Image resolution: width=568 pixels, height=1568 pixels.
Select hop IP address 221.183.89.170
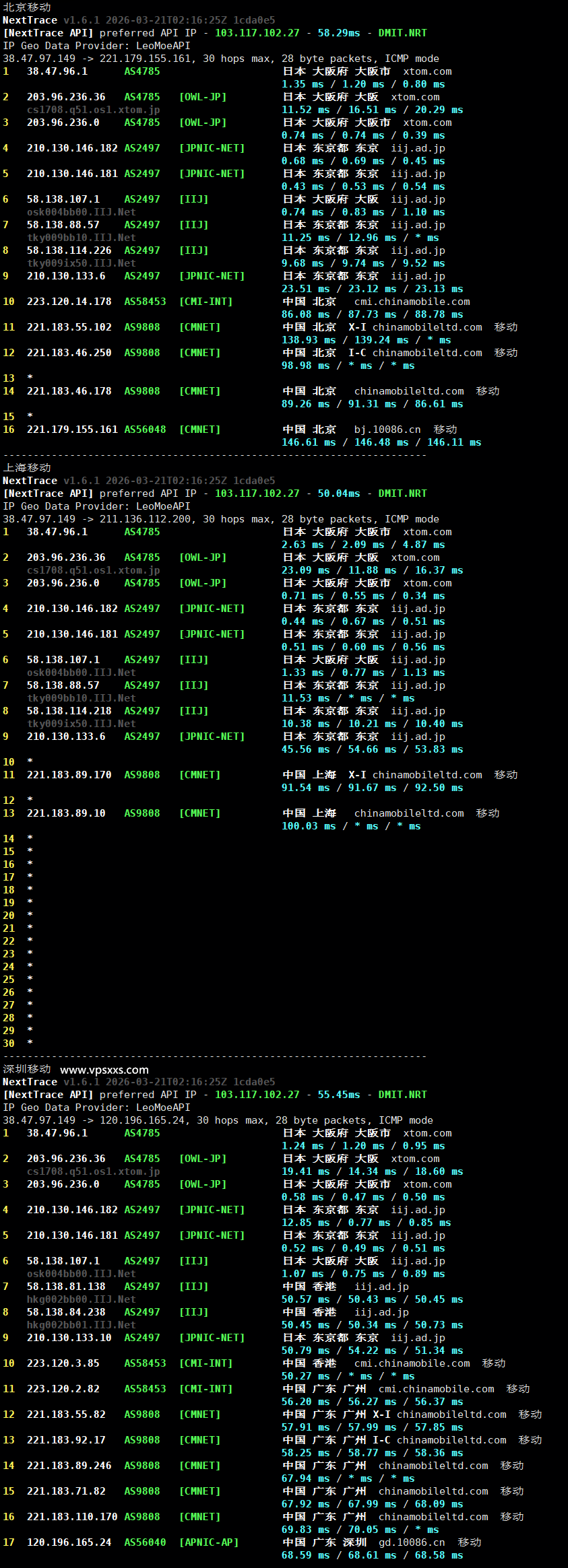[x=69, y=775]
